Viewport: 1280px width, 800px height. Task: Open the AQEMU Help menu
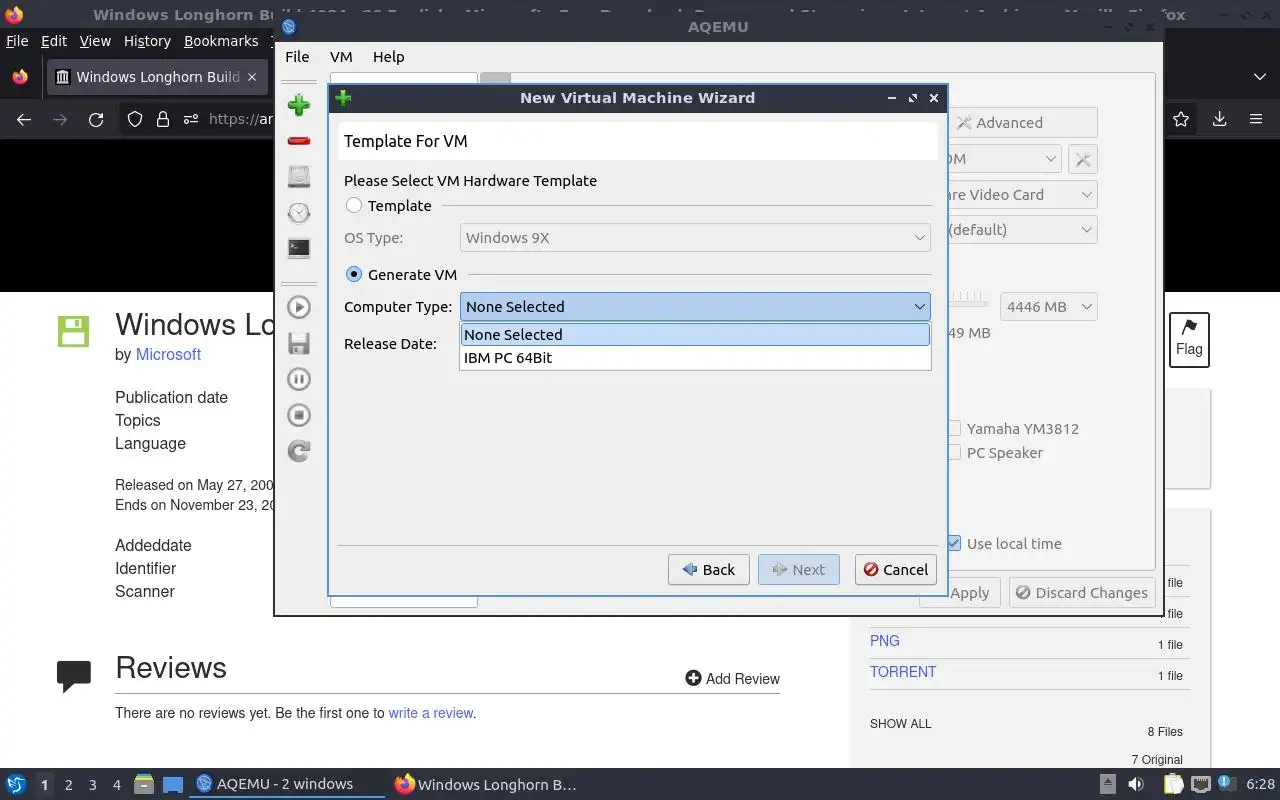pos(388,57)
